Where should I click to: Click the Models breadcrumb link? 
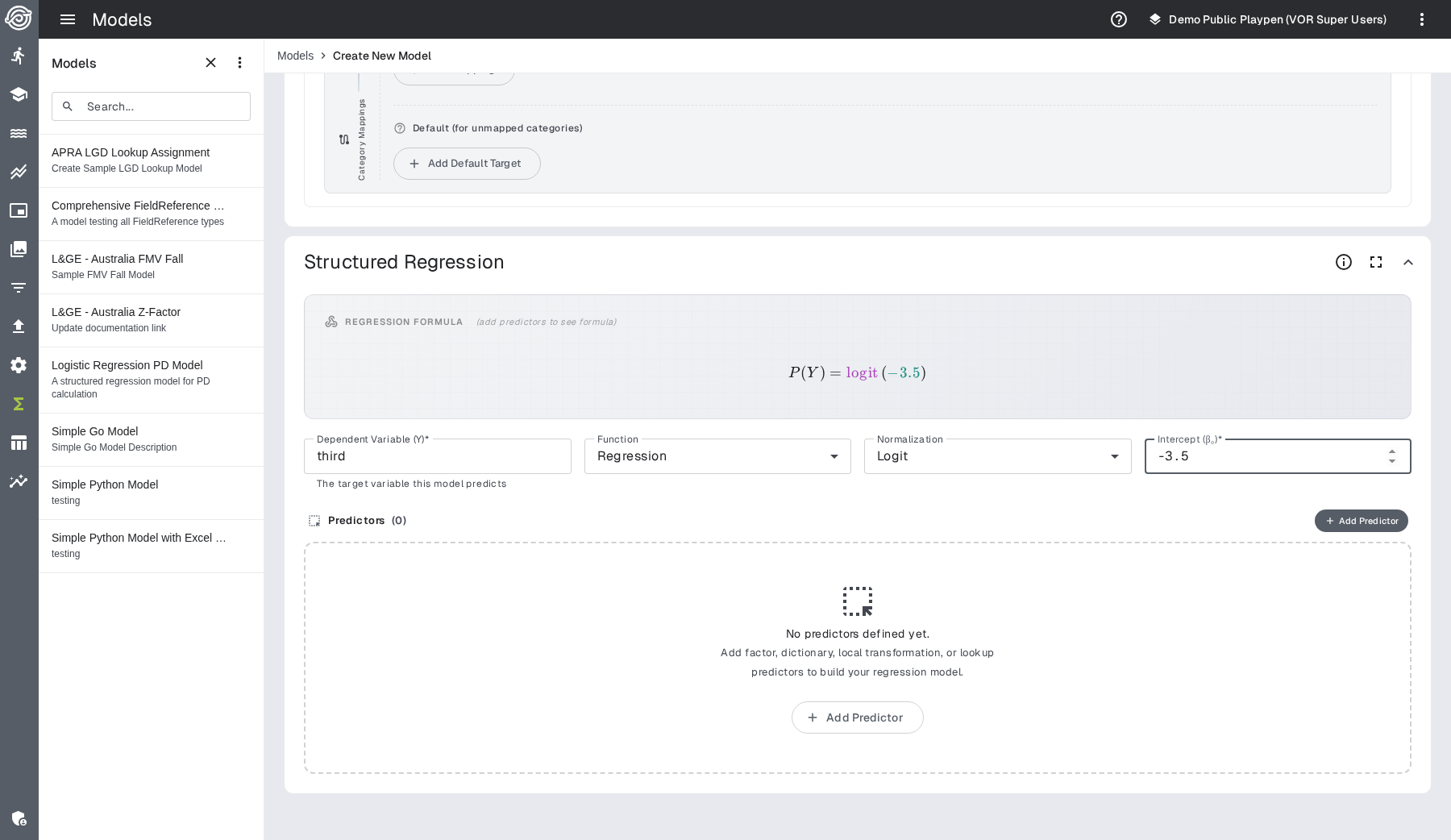pyautogui.click(x=295, y=56)
